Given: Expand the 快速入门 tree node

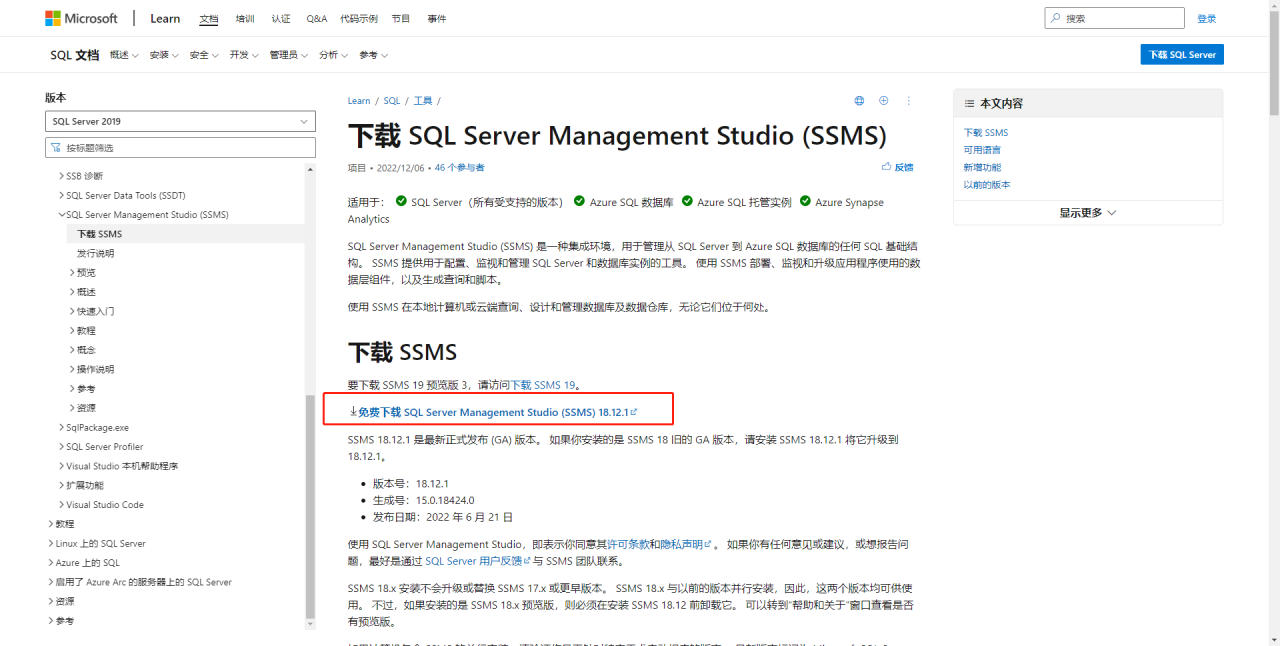Looking at the screenshot, I should (x=72, y=311).
